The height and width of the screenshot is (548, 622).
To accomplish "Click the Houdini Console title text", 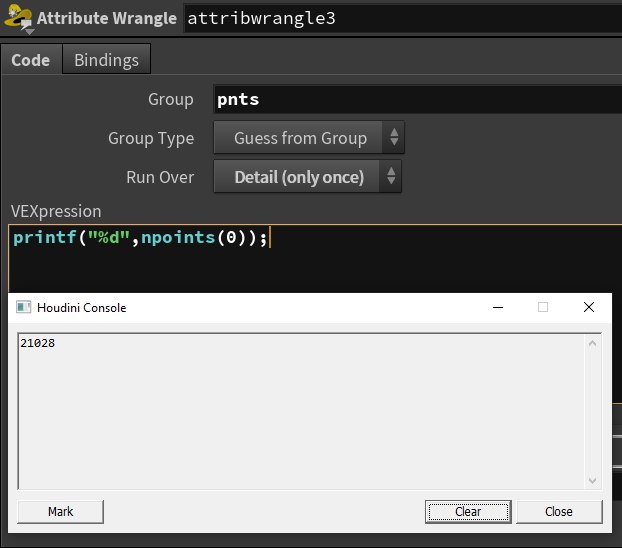I will click(82, 308).
